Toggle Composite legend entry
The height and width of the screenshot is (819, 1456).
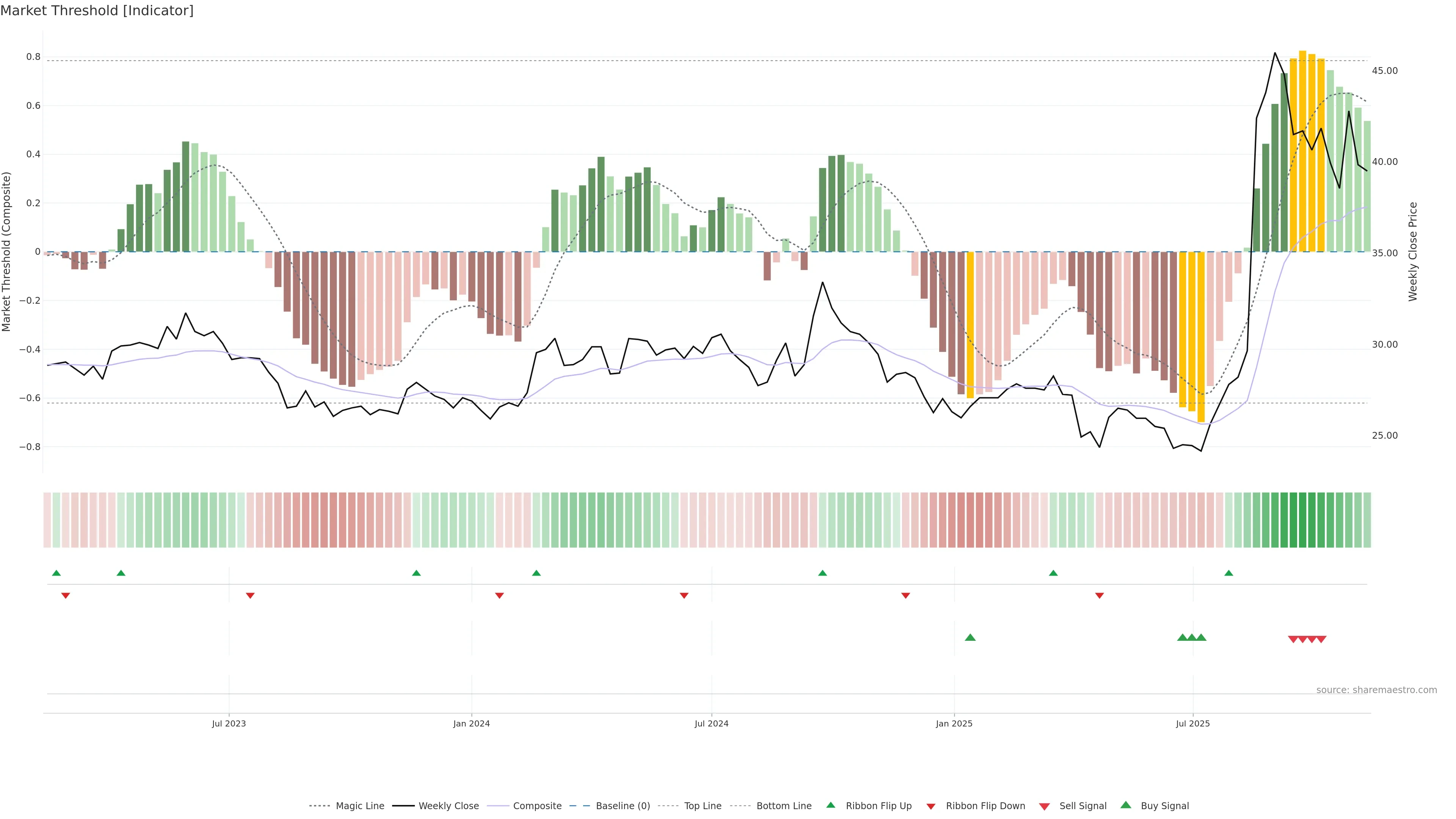point(537,805)
